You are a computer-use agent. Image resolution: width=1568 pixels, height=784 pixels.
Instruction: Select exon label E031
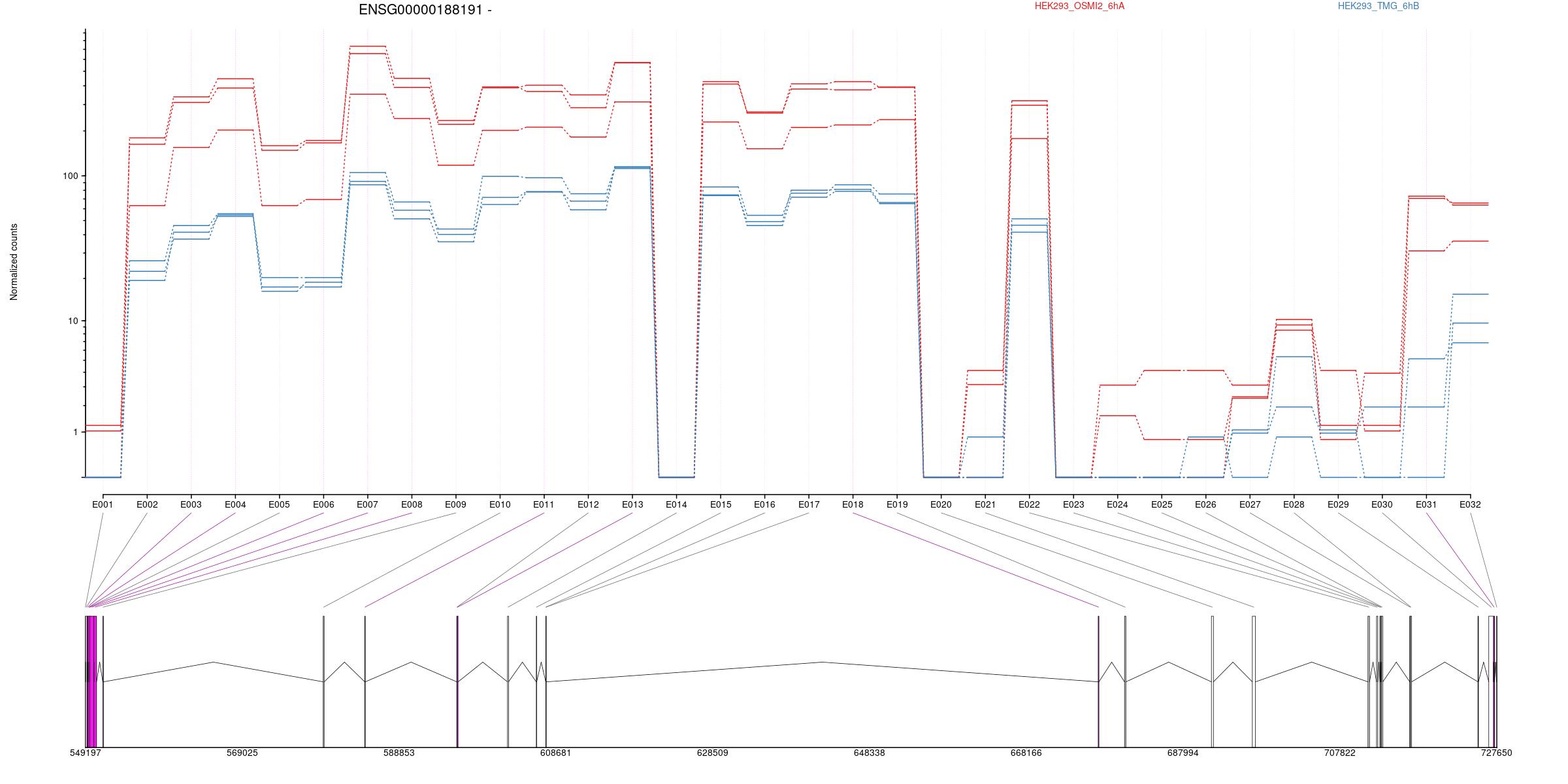[1426, 504]
